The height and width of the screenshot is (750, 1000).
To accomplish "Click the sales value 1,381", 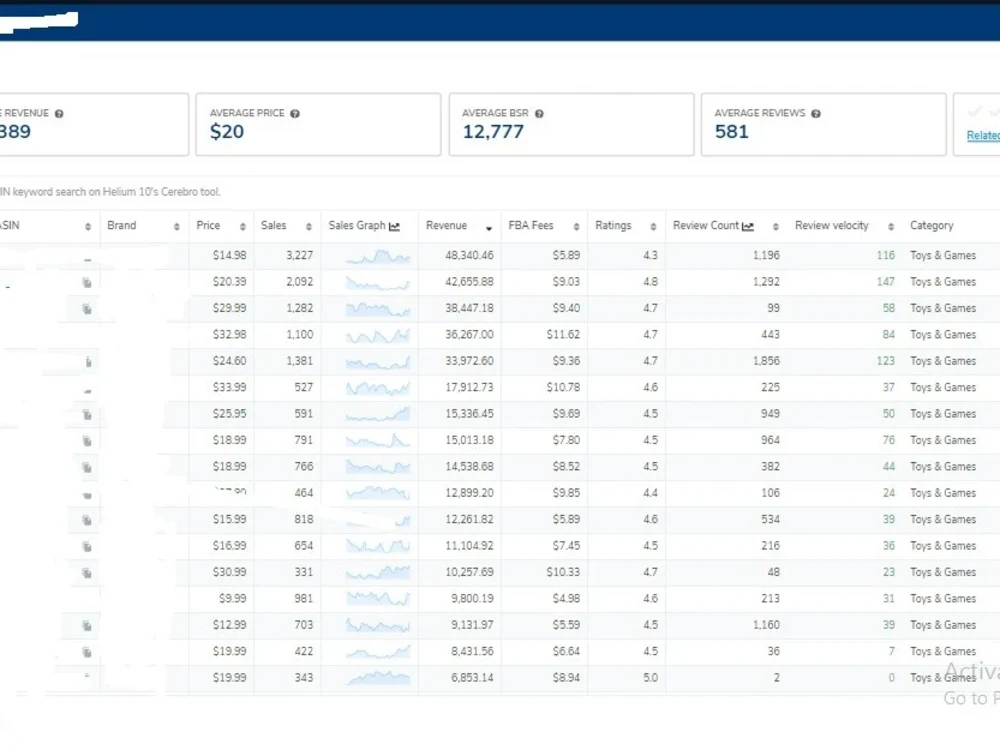I will 300,361.
